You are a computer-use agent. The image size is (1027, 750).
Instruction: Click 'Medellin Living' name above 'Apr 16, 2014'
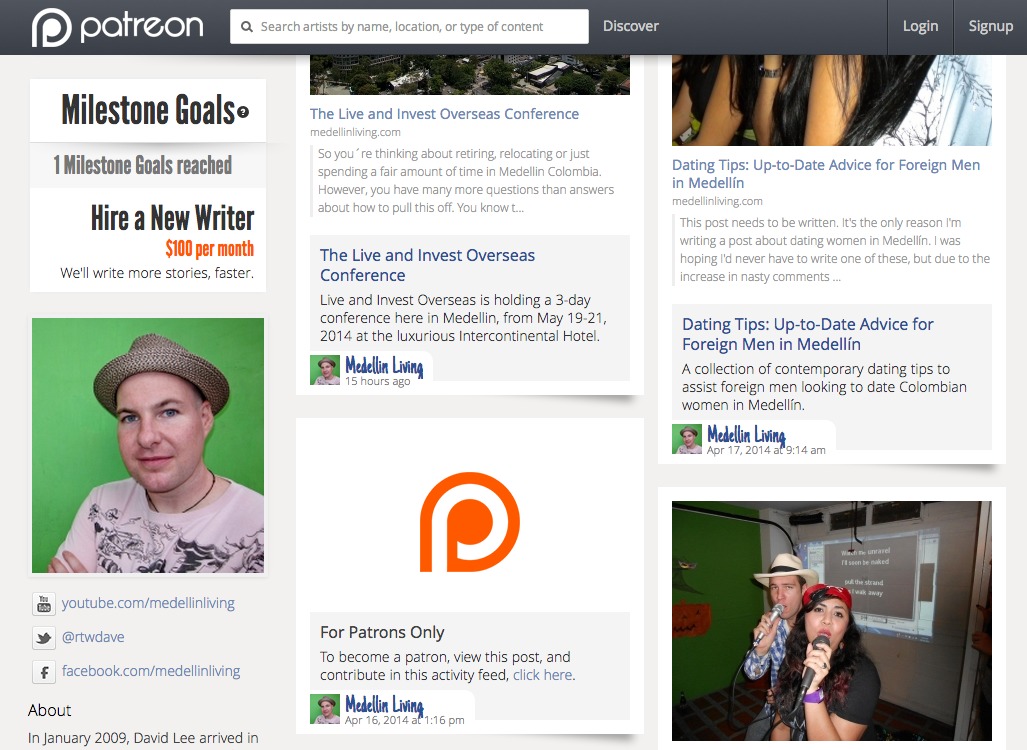pos(384,704)
